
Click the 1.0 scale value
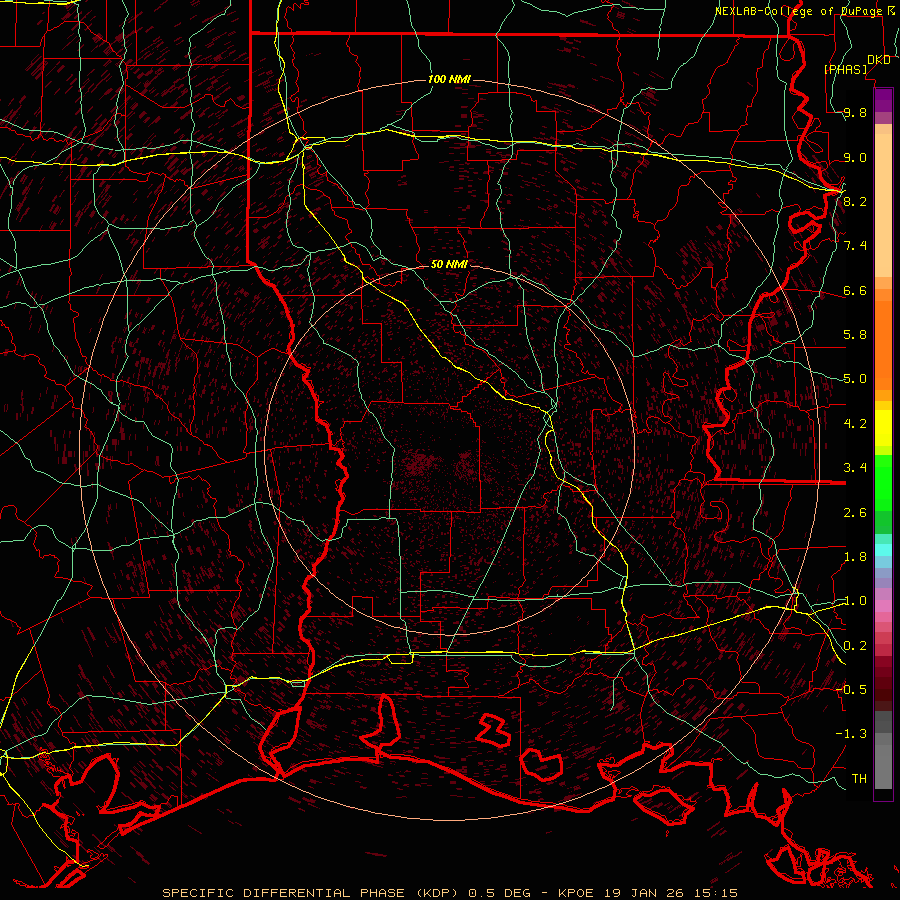[855, 601]
